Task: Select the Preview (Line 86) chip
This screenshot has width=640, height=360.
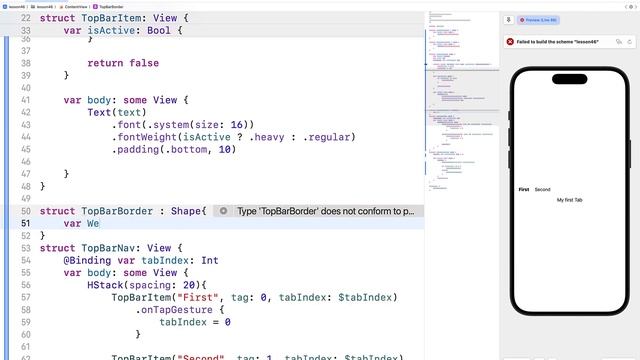Action: coord(538,20)
